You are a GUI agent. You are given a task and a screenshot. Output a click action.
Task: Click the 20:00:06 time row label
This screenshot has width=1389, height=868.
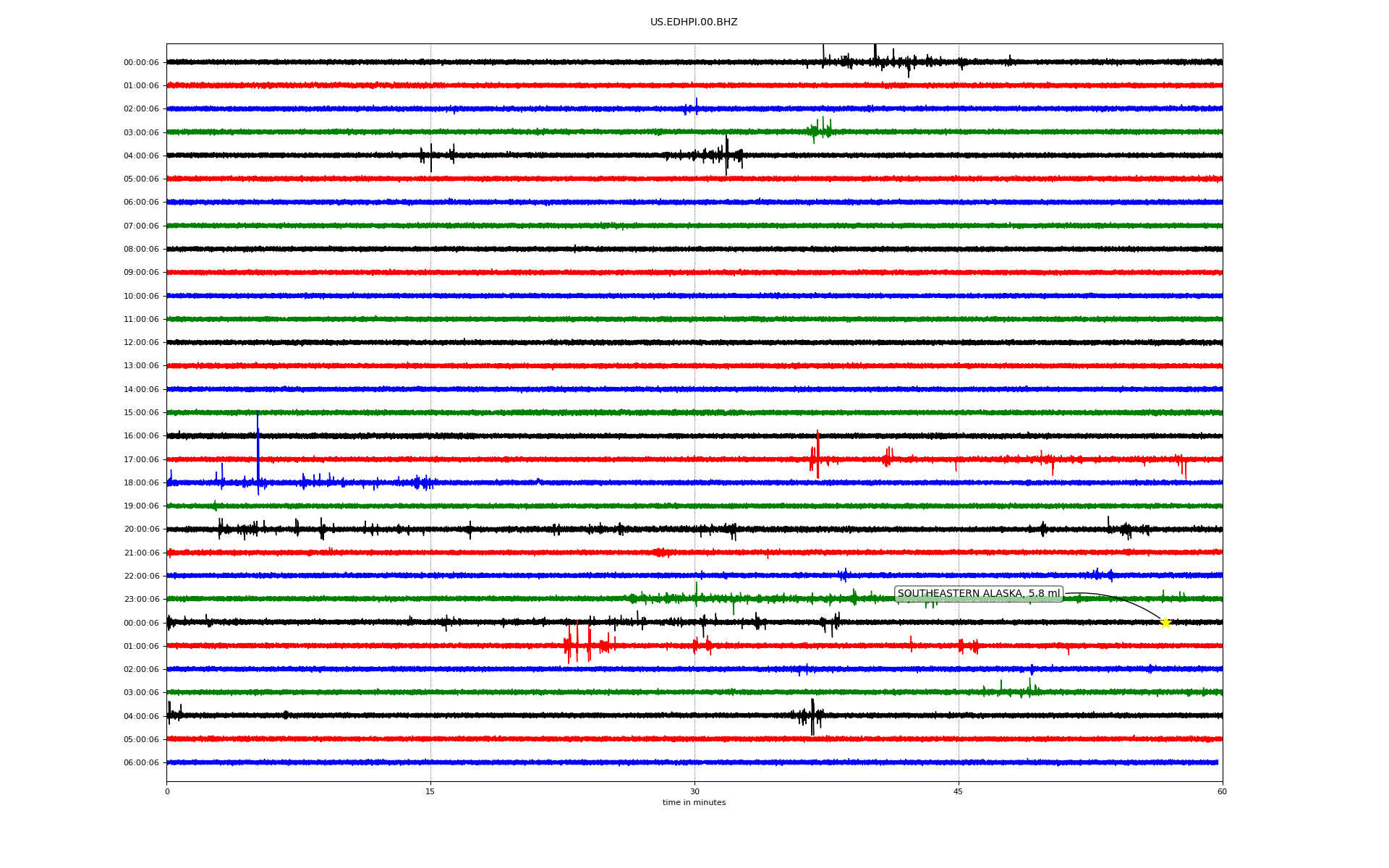(141, 529)
